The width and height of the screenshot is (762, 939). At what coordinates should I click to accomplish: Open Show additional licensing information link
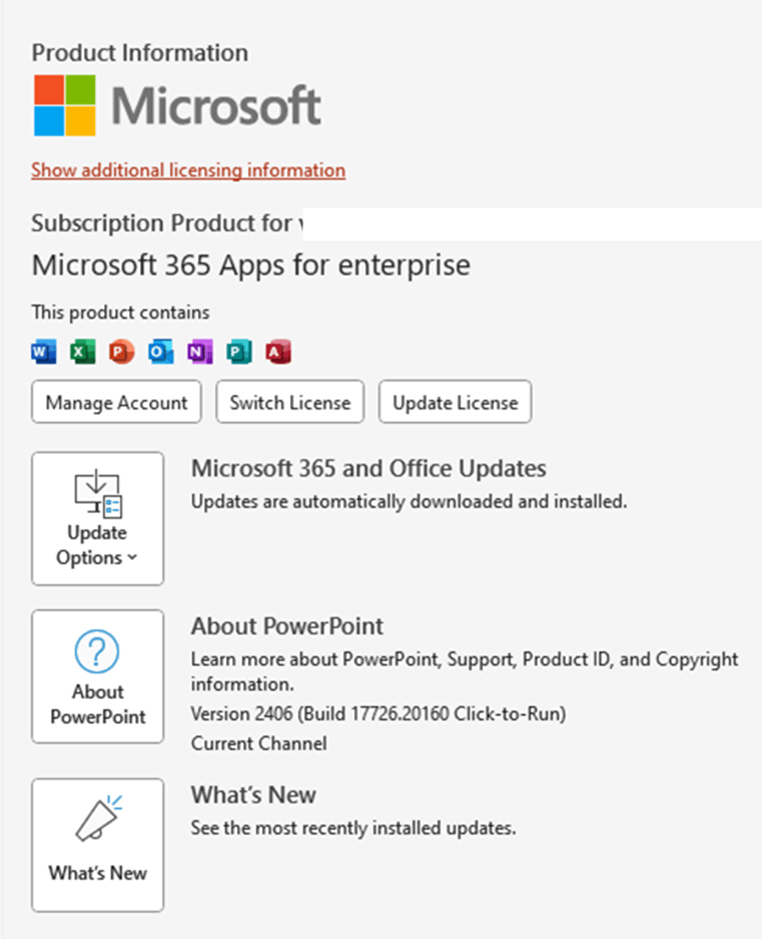click(x=188, y=170)
